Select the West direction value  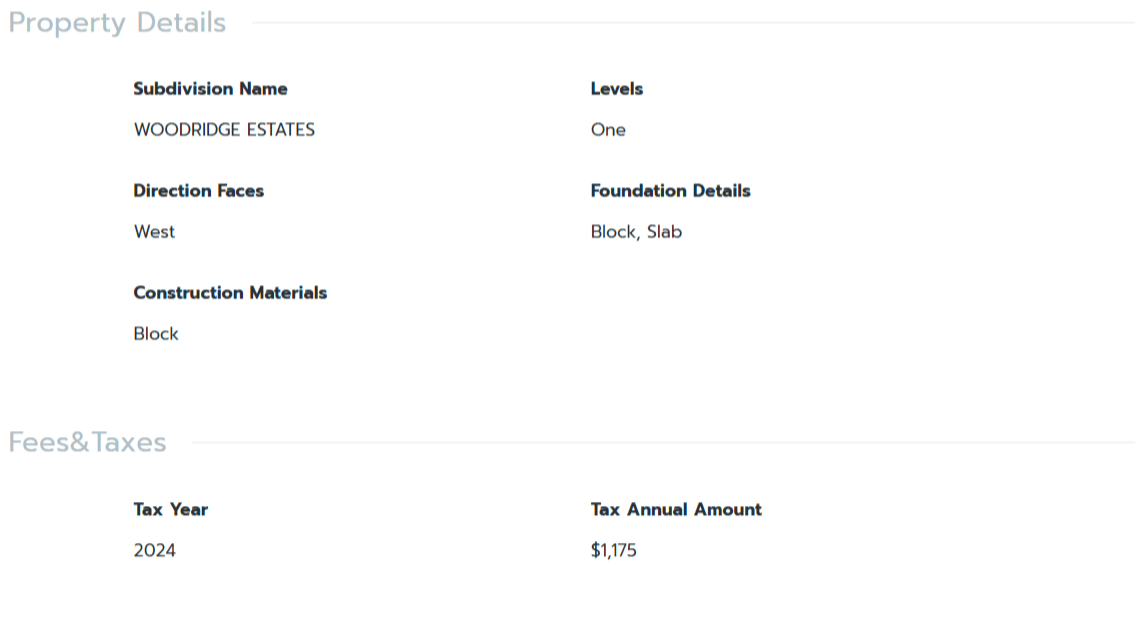point(154,232)
